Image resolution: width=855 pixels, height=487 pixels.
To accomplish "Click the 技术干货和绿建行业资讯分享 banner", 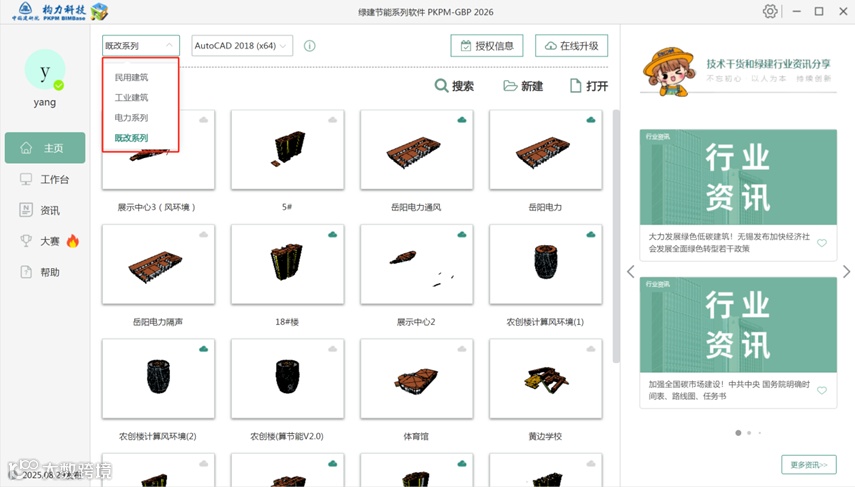I will pos(738,72).
